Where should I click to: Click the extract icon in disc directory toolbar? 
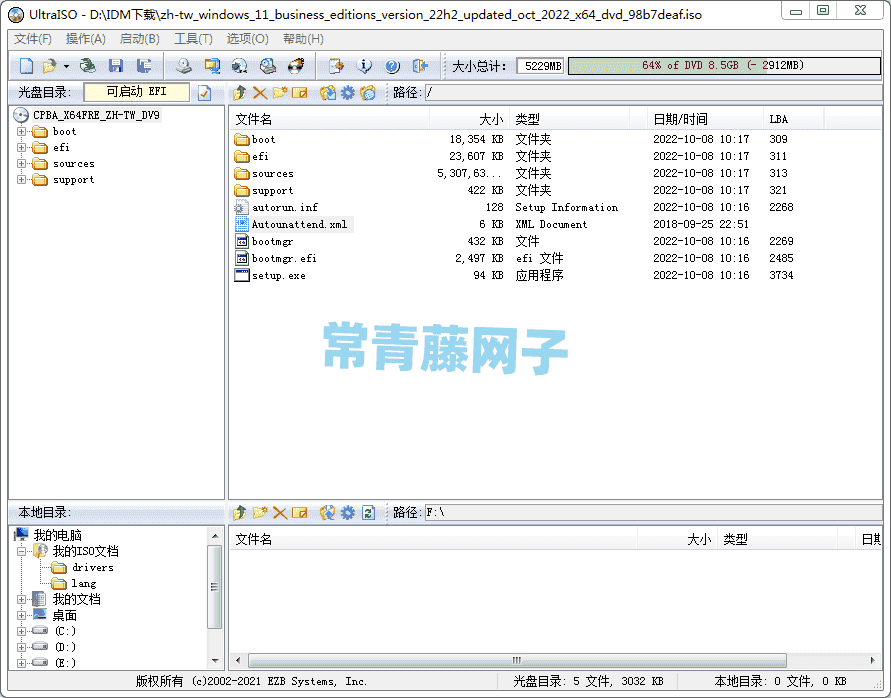tap(327, 93)
